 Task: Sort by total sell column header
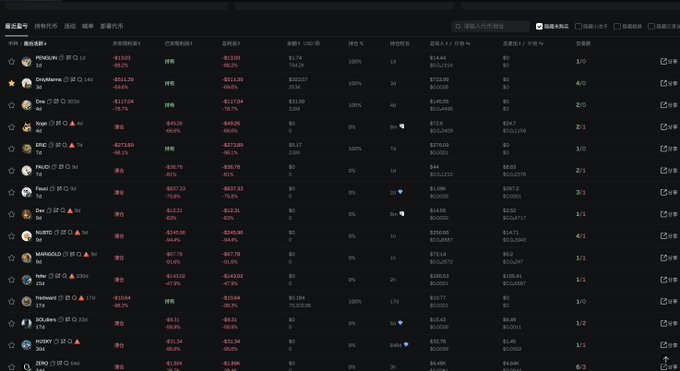point(512,43)
